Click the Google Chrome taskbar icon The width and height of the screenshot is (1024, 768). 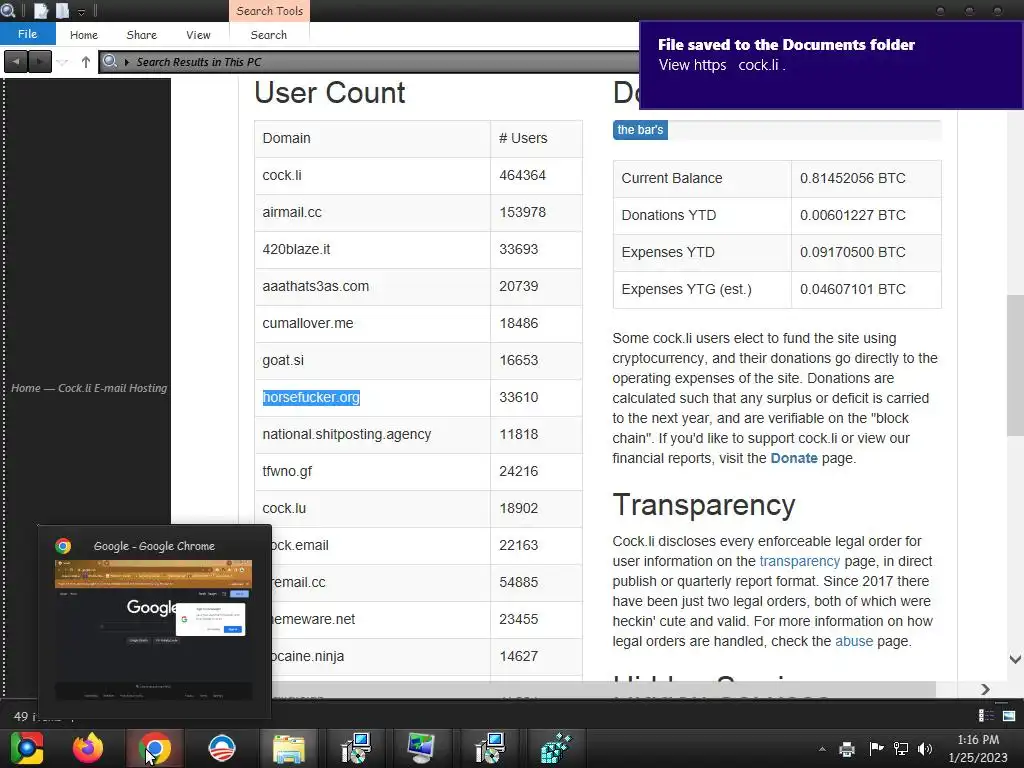tap(155, 748)
